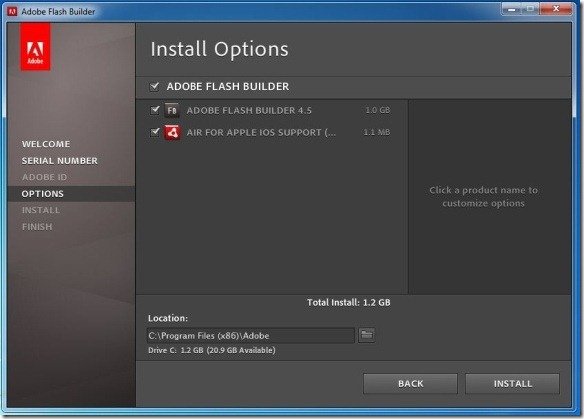584x419 pixels.
Task: Click the AIR for Apple iOS icon
Action: click(x=172, y=133)
